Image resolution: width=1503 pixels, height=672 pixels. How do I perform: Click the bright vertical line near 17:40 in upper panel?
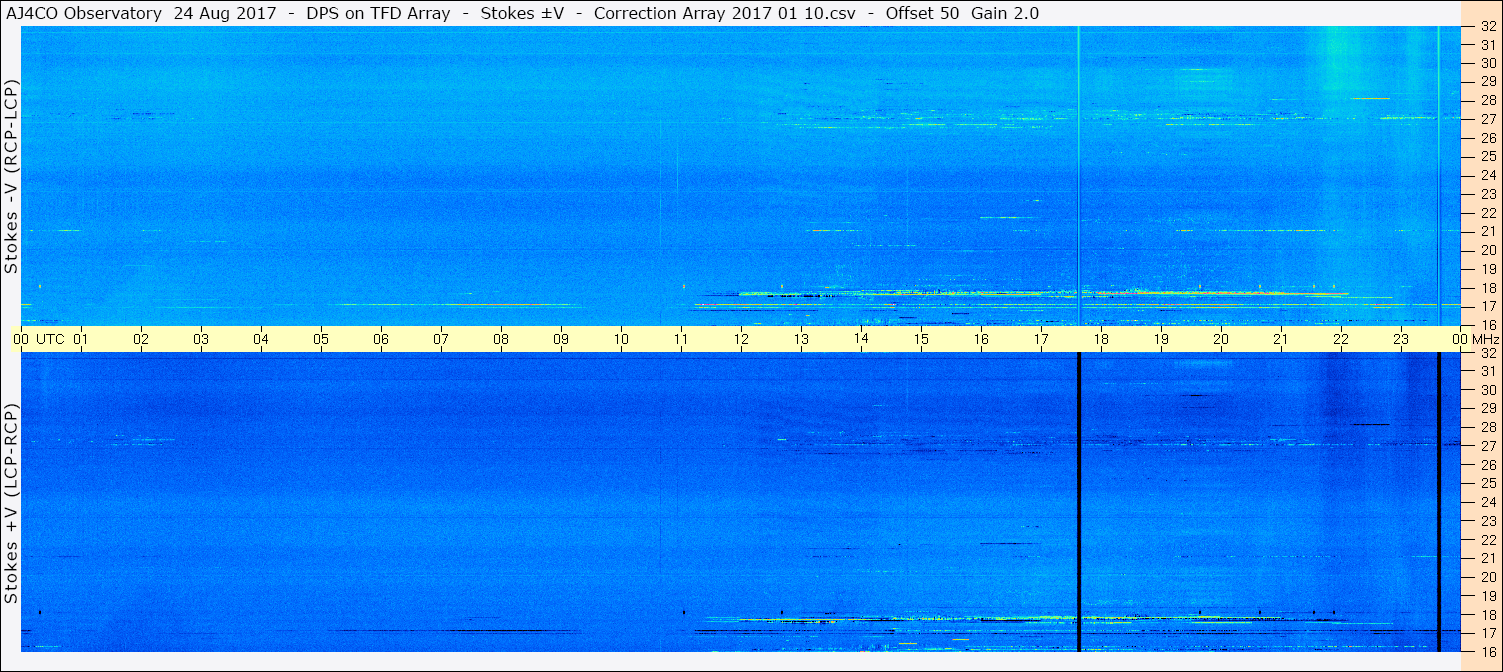[1079, 176]
